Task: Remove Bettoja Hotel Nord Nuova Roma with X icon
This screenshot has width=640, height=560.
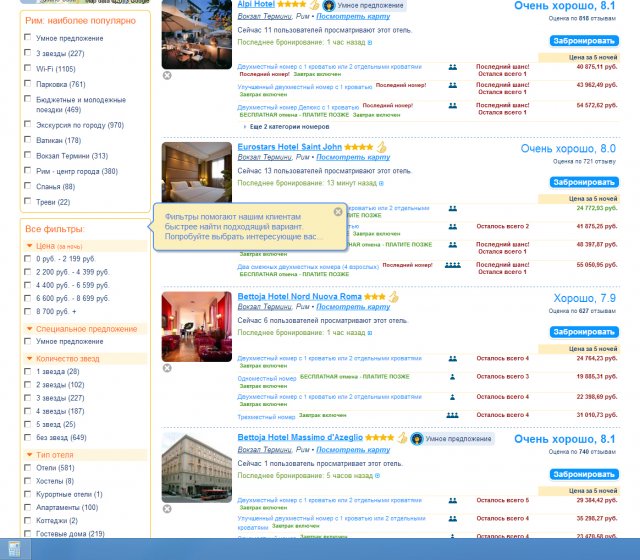Action: pyautogui.click(x=167, y=368)
